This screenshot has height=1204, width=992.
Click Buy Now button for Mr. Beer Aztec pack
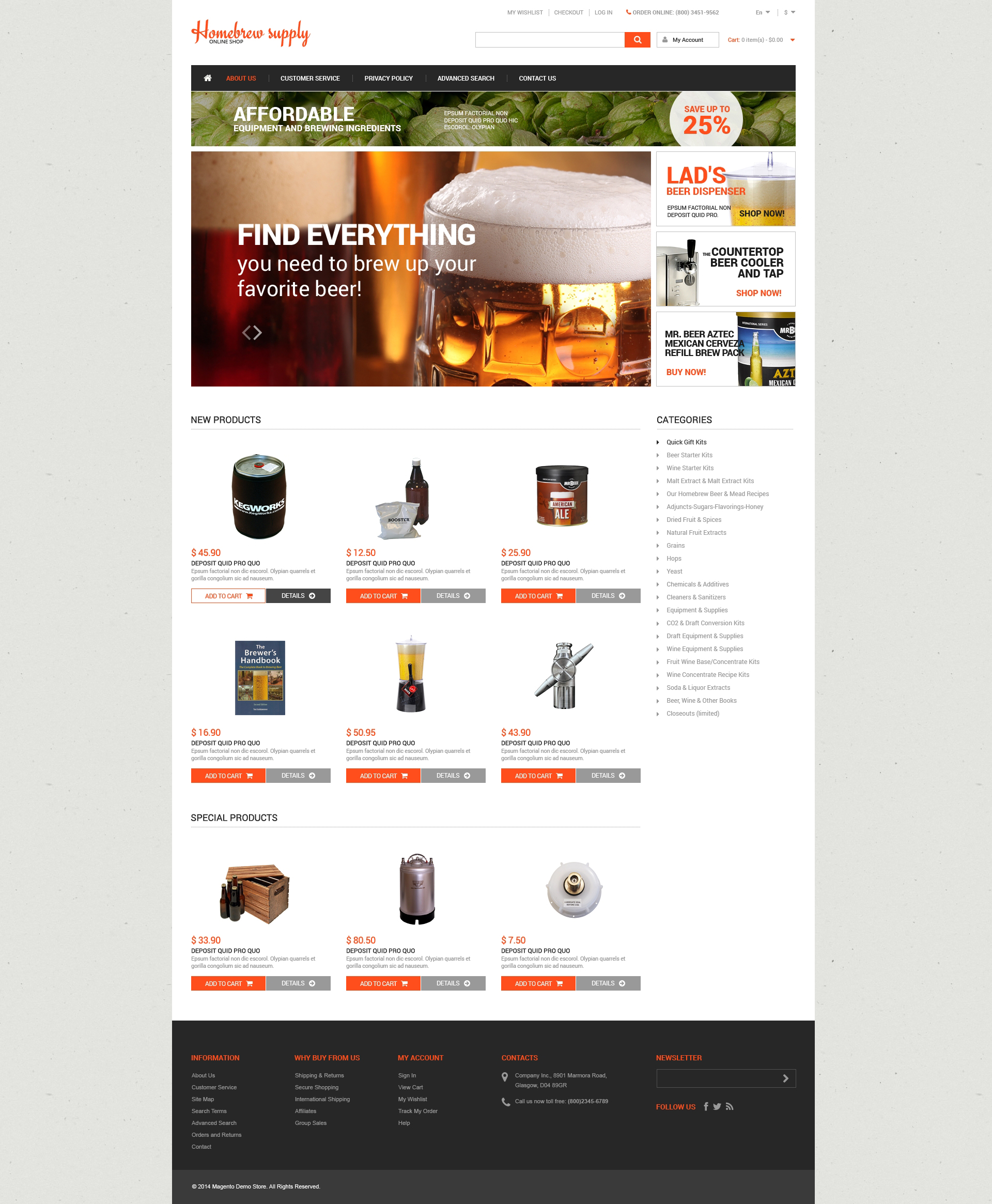[x=686, y=372]
